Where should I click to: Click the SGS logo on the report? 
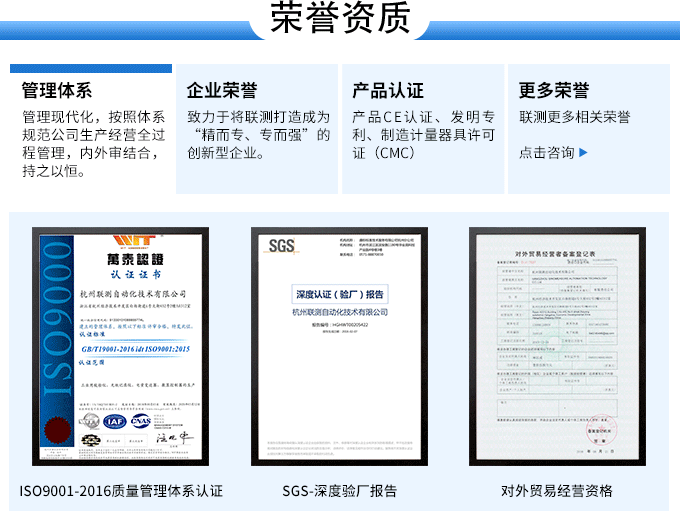tap(283, 246)
